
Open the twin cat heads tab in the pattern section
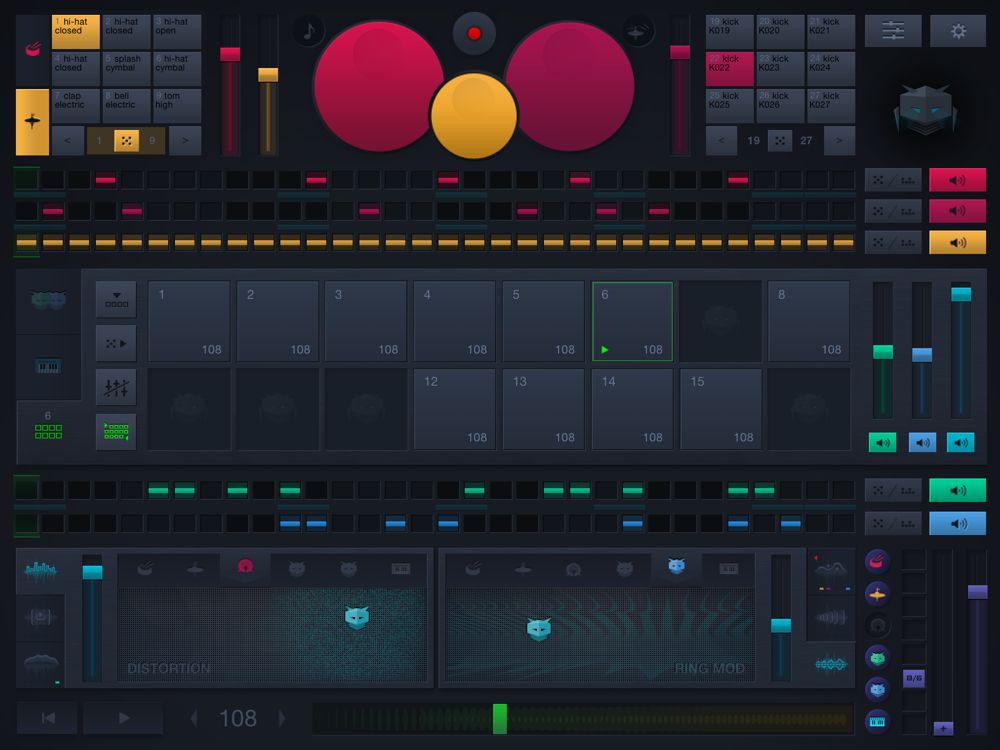[x=48, y=300]
